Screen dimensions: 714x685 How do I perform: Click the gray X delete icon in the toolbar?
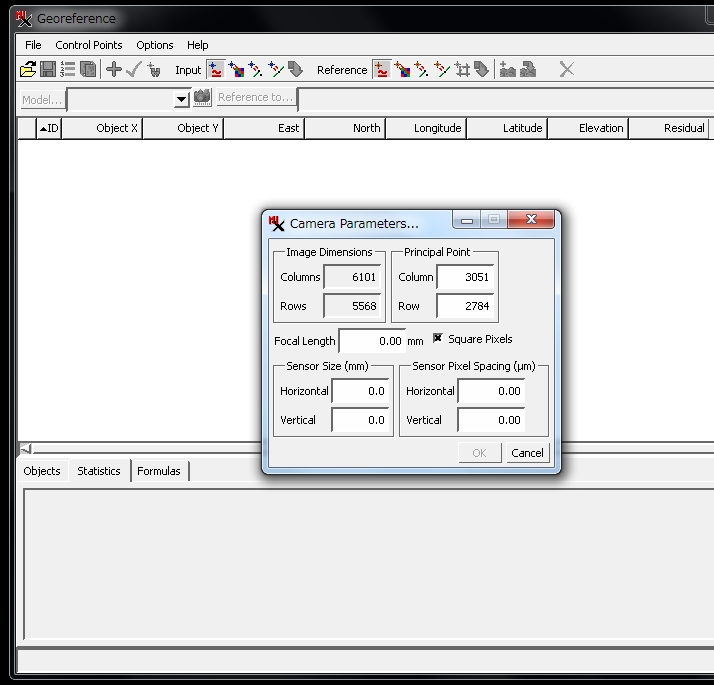click(x=566, y=70)
